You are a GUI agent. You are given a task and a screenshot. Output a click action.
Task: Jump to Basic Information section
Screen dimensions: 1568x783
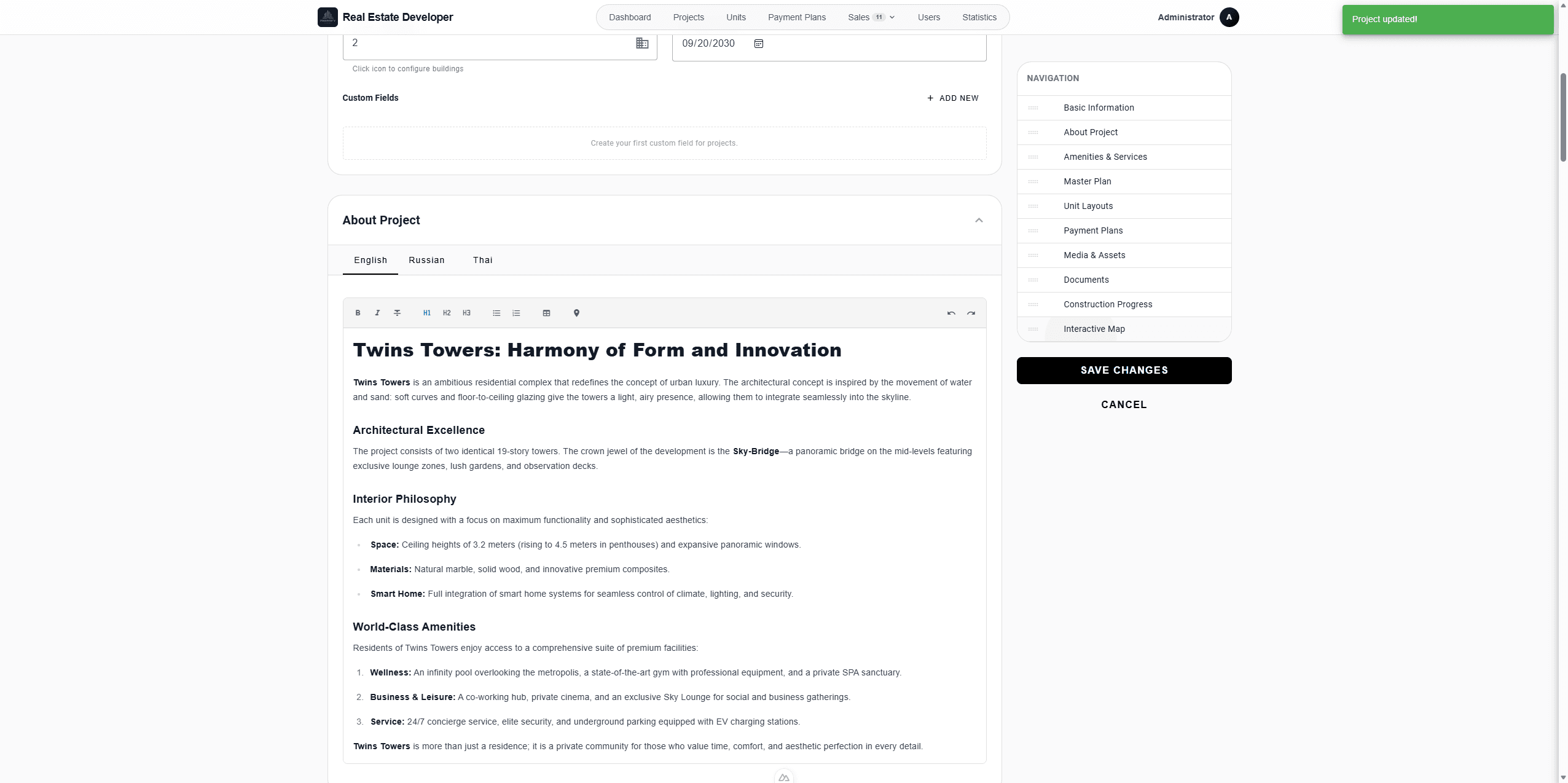coord(1124,108)
